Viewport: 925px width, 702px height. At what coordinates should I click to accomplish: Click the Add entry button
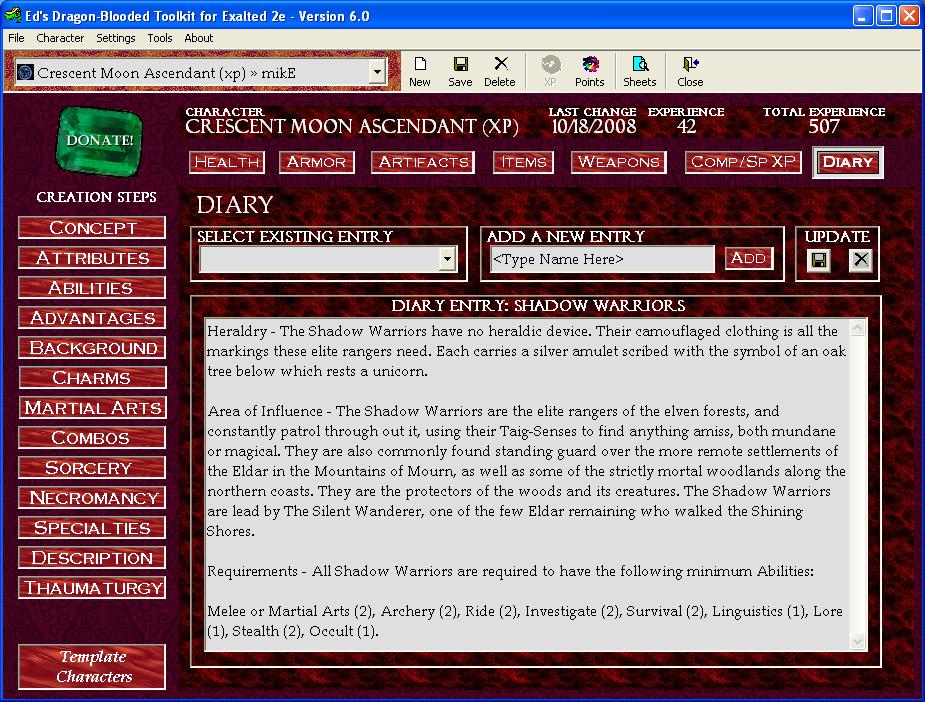[749, 258]
